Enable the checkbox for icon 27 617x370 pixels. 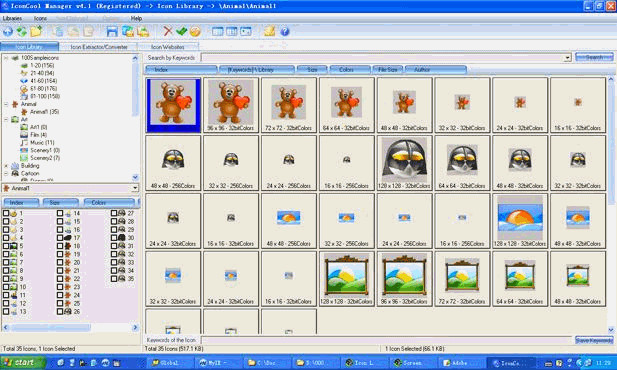pos(114,213)
